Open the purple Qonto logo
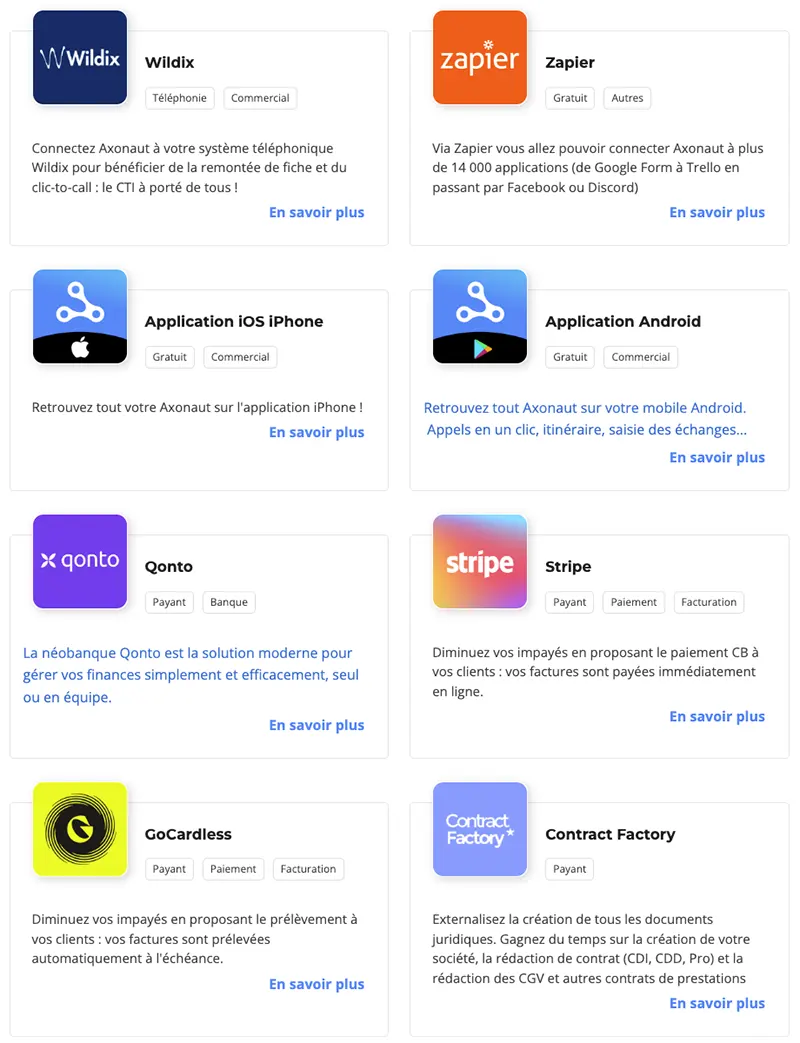 80,561
